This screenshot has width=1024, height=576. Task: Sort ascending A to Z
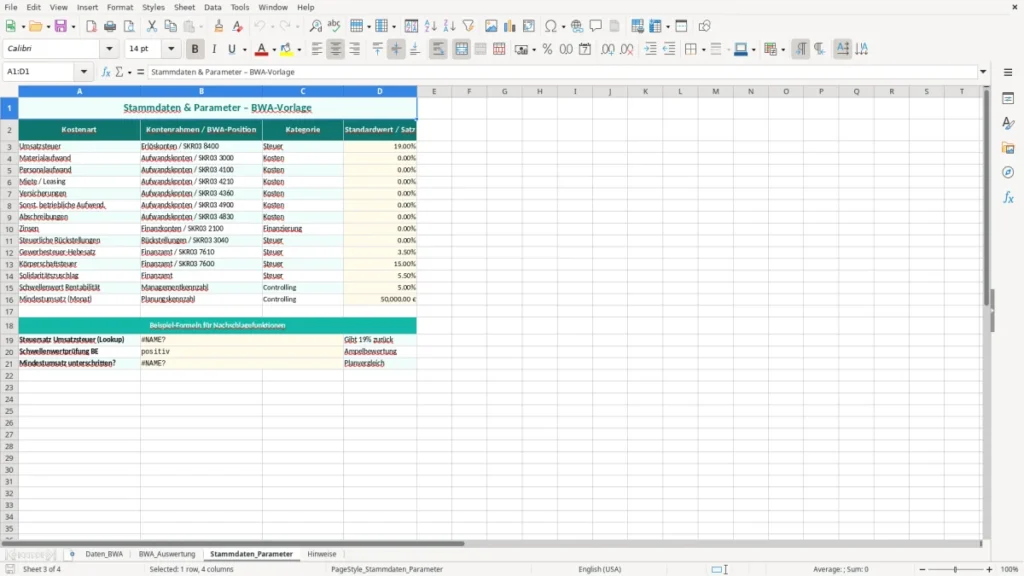[430, 26]
